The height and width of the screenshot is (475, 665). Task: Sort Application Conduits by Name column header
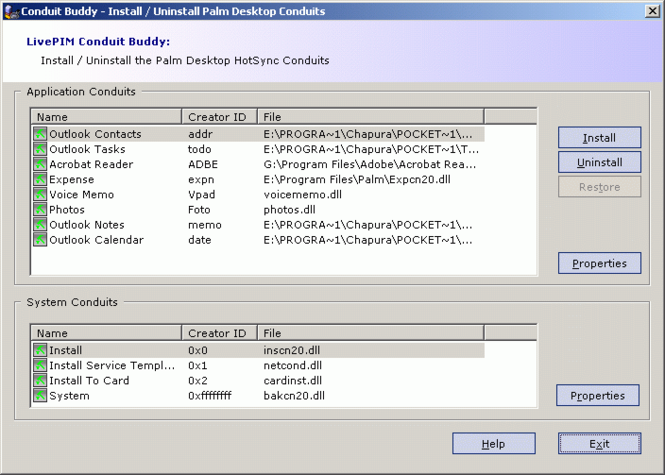(x=106, y=117)
